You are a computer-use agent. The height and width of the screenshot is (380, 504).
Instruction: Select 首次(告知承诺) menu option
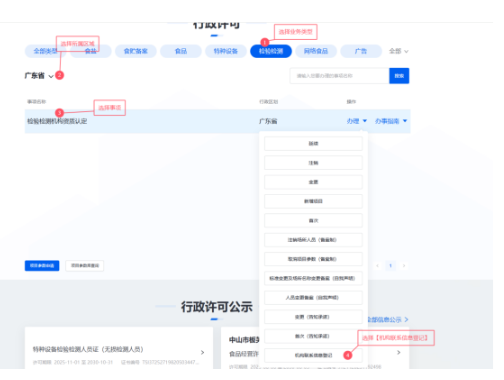(313, 336)
